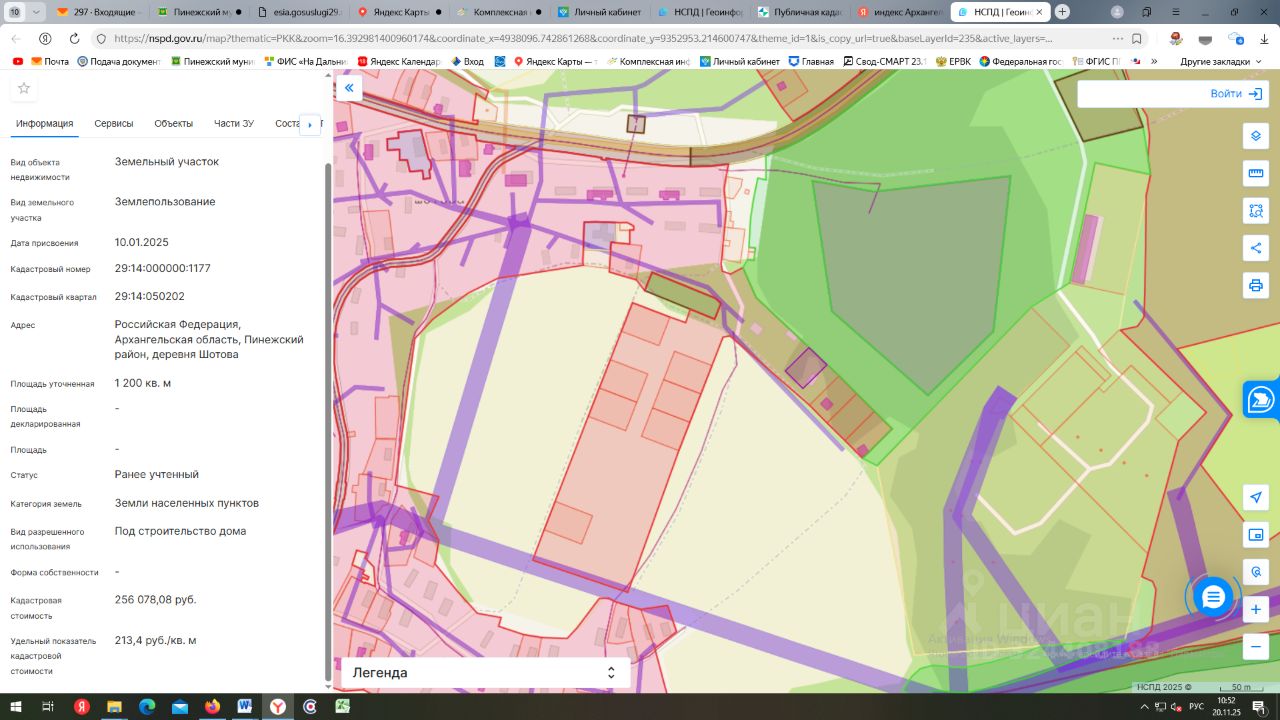The width and height of the screenshot is (1280, 720).
Task: Open the blue chat assistant bubble
Action: 1213,597
